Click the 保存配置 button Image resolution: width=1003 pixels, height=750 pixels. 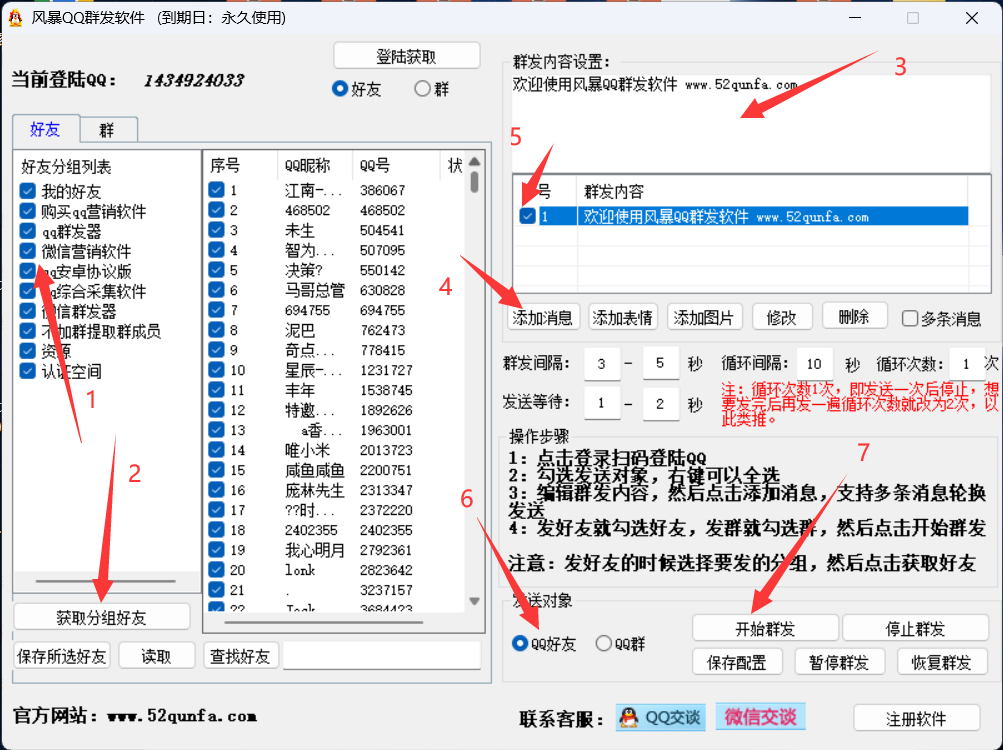(737, 662)
